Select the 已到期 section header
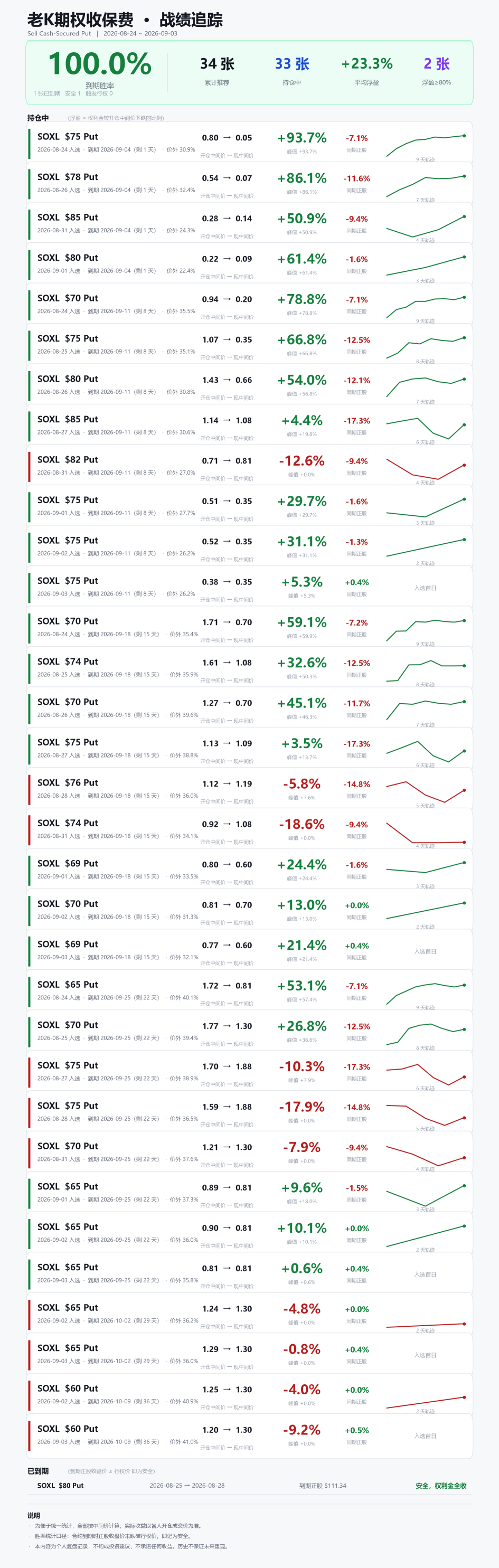The width and height of the screenshot is (499, 1568). pos(37,1471)
